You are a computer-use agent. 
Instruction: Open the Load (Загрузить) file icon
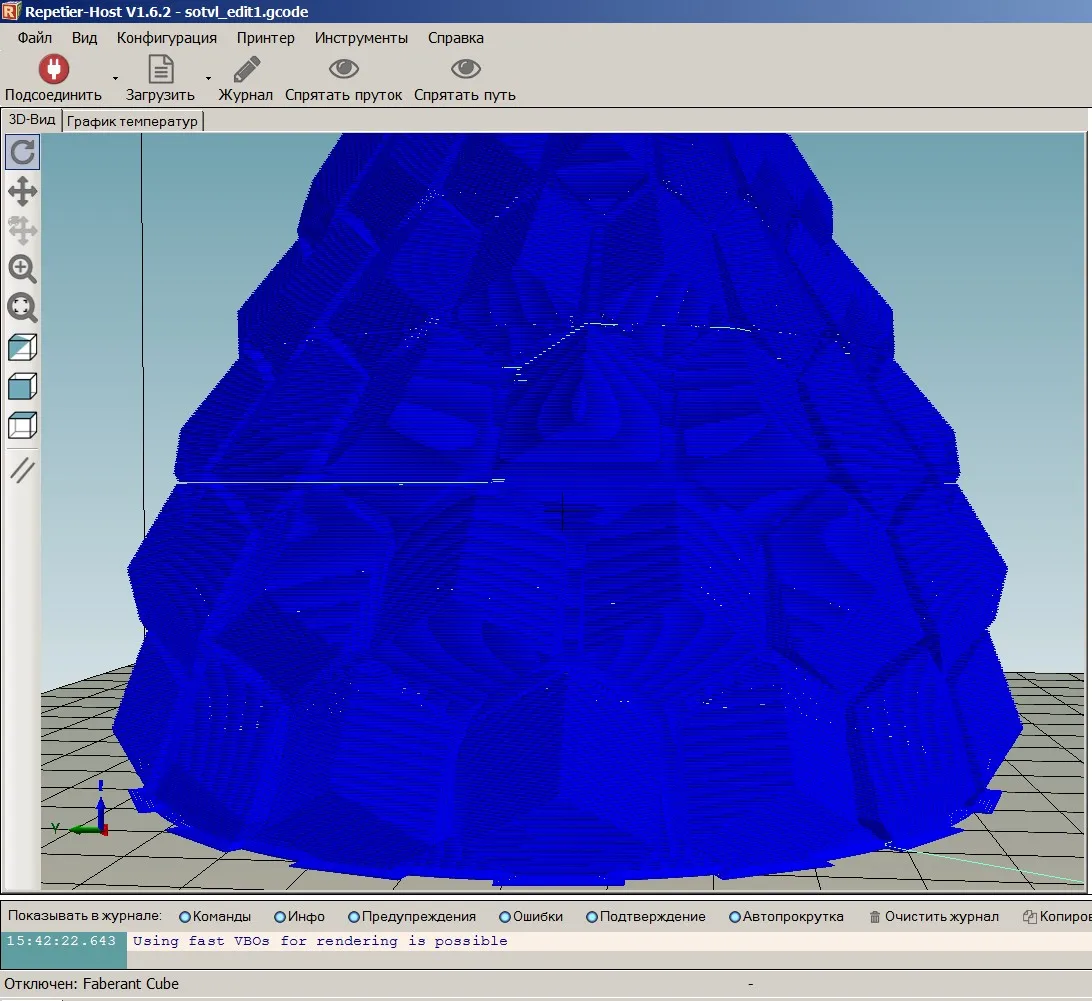click(160, 69)
